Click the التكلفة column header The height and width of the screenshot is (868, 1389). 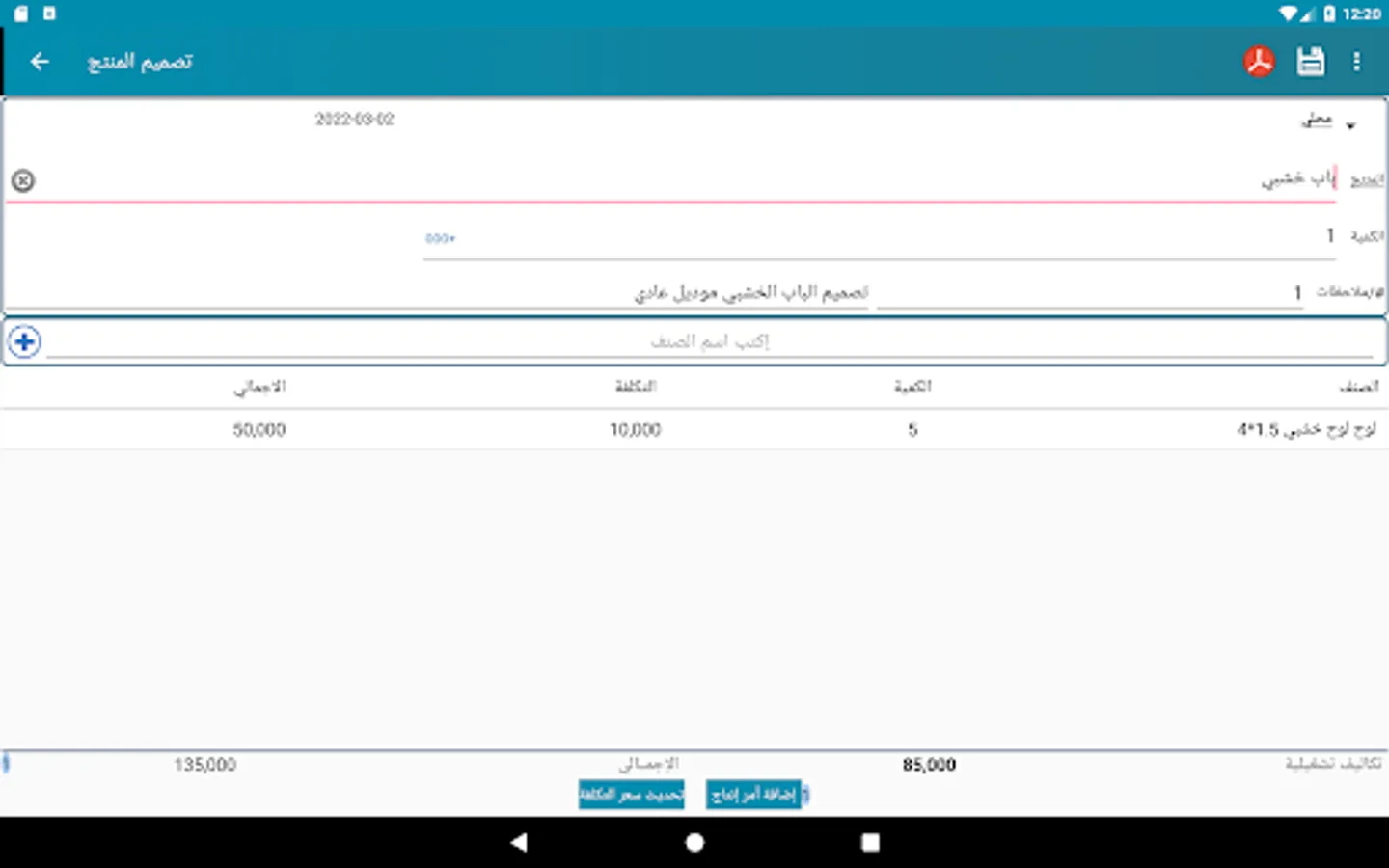pos(636,387)
